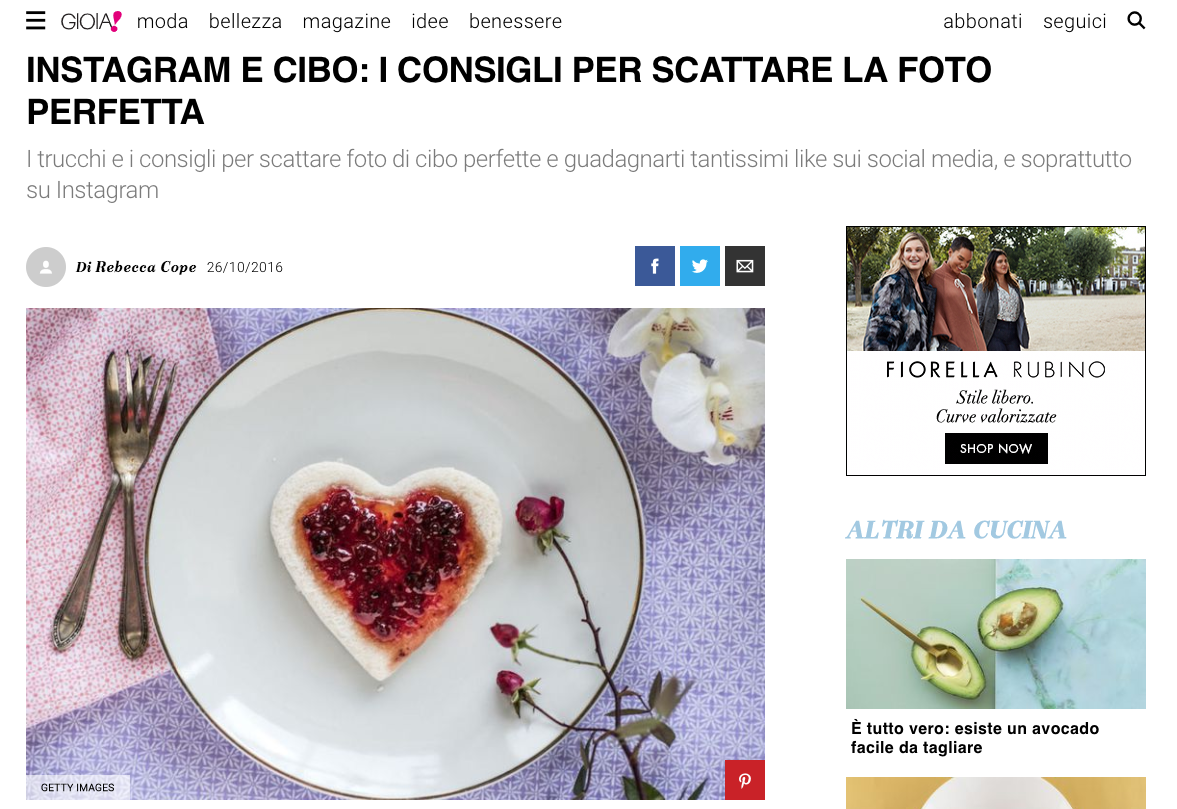Image resolution: width=1177 pixels, height=809 pixels.
Task: Click the seguici link
Action: click(x=1074, y=22)
